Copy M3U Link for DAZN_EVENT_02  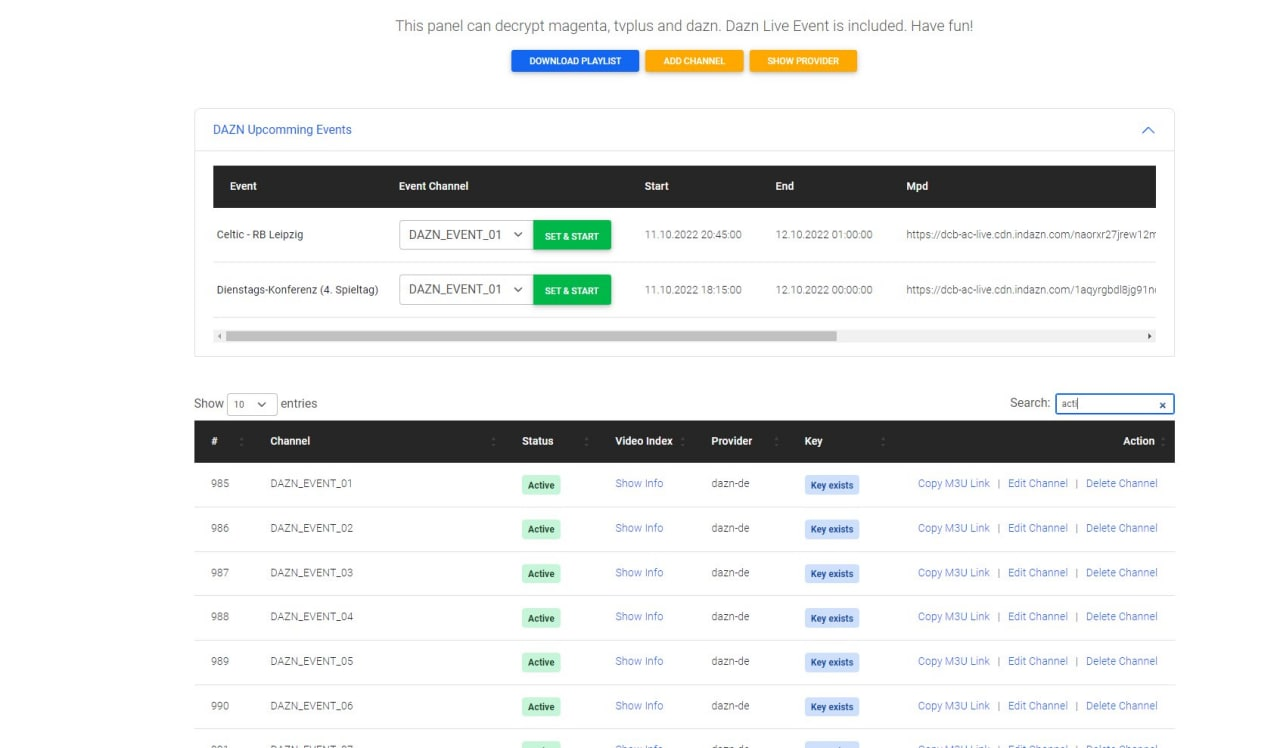coord(954,528)
